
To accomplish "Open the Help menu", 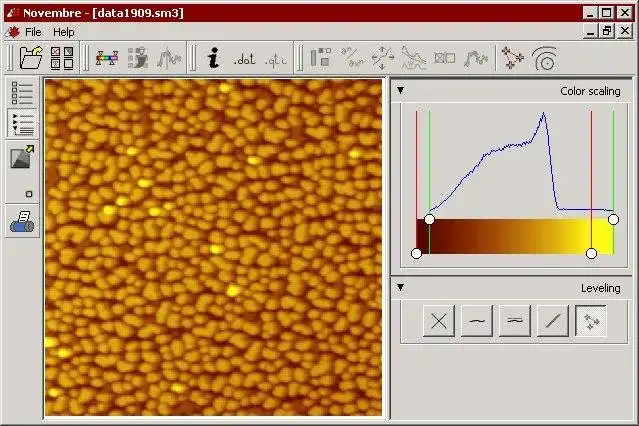I will [64, 32].
